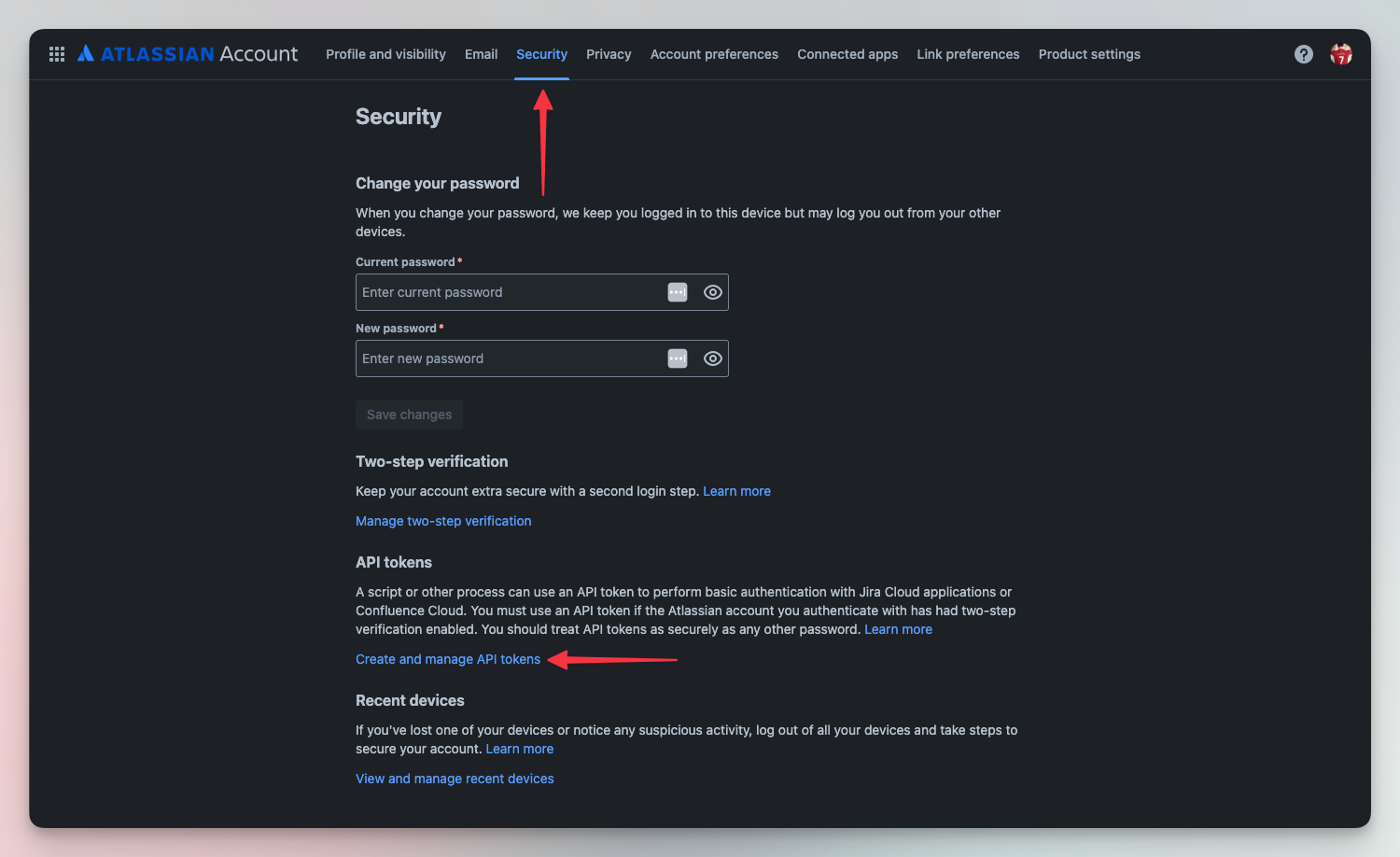Open the app switcher grid icon

coord(57,54)
